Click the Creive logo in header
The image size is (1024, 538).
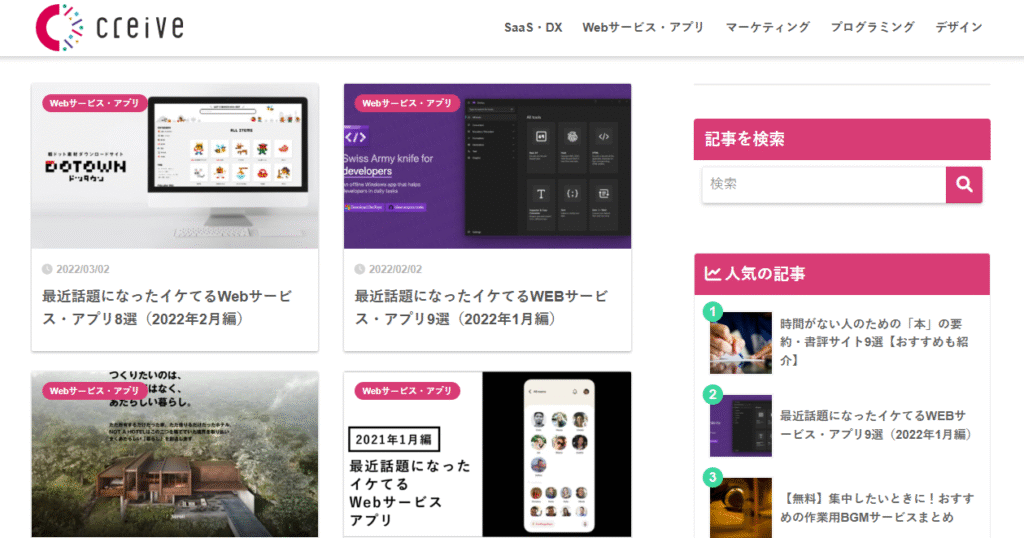pos(109,27)
